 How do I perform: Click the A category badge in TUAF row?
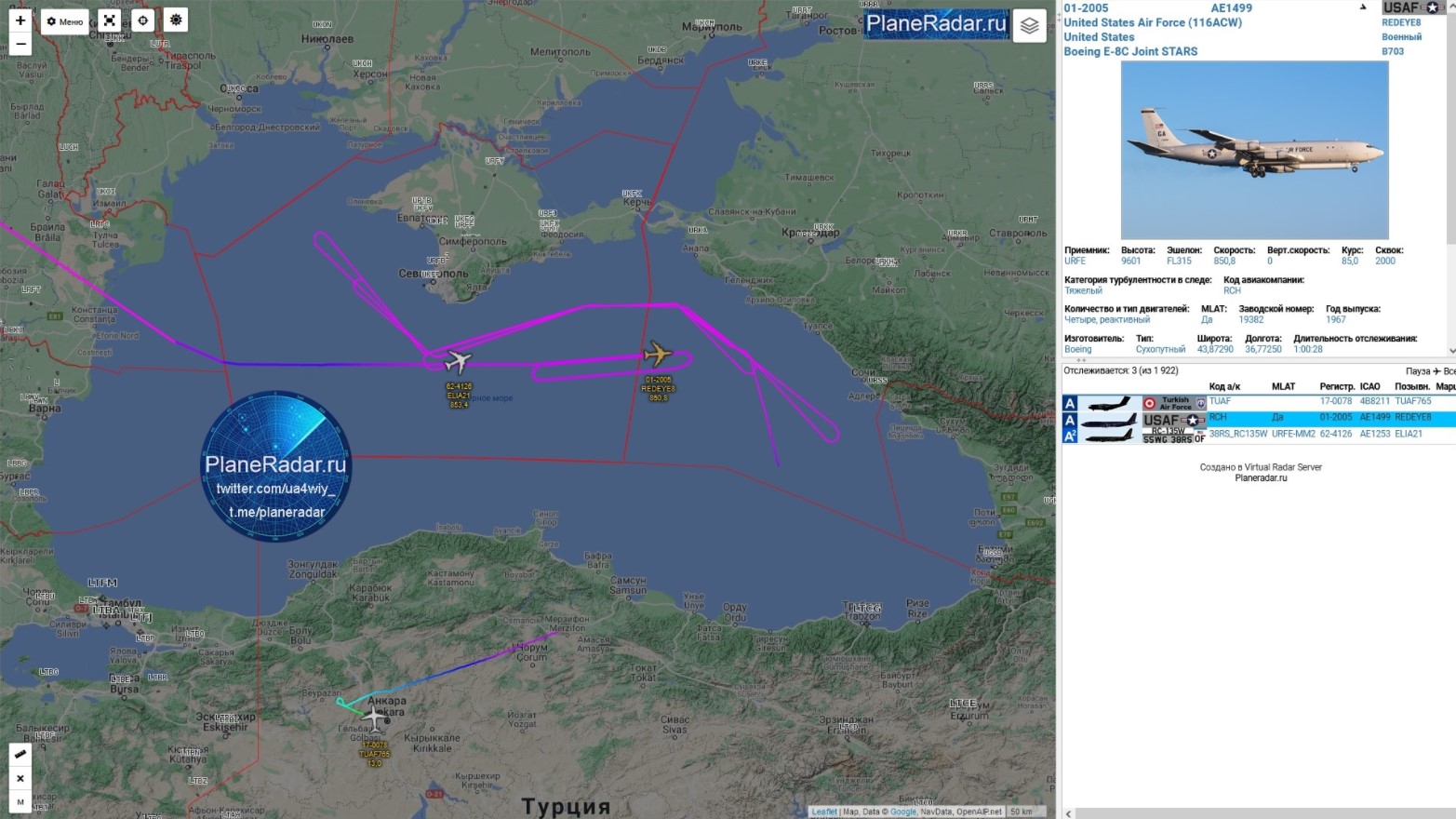pos(1070,403)
